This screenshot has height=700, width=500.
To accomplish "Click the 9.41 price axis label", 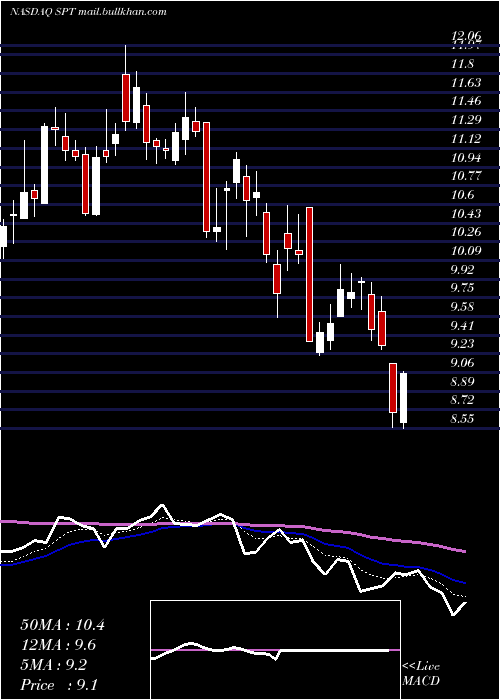I will coord(462,325).
